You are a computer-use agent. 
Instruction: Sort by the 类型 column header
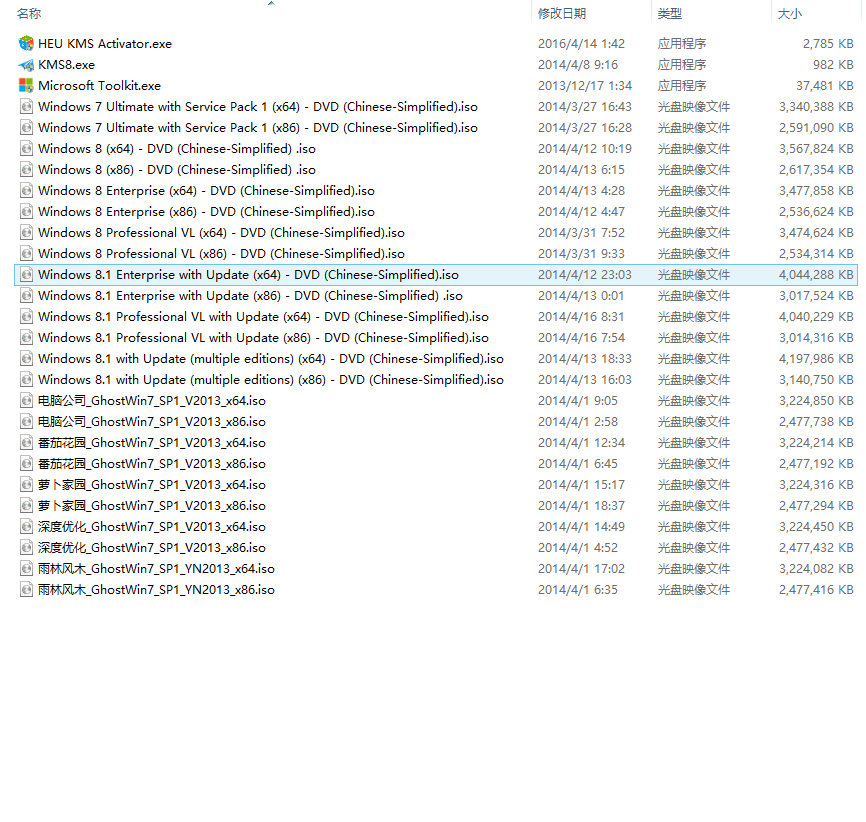(x=669, y=13)
